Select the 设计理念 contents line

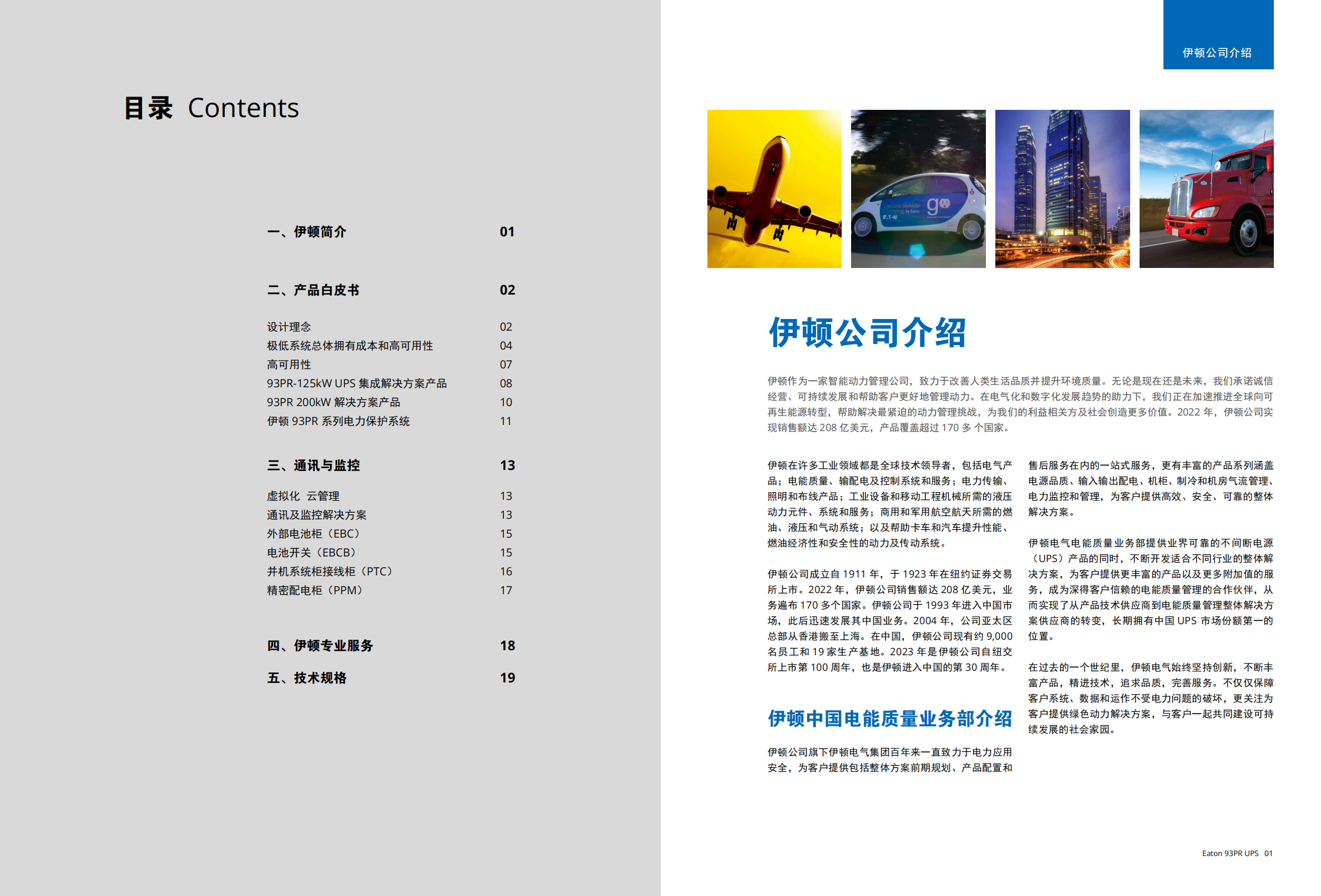coord(289,327)
